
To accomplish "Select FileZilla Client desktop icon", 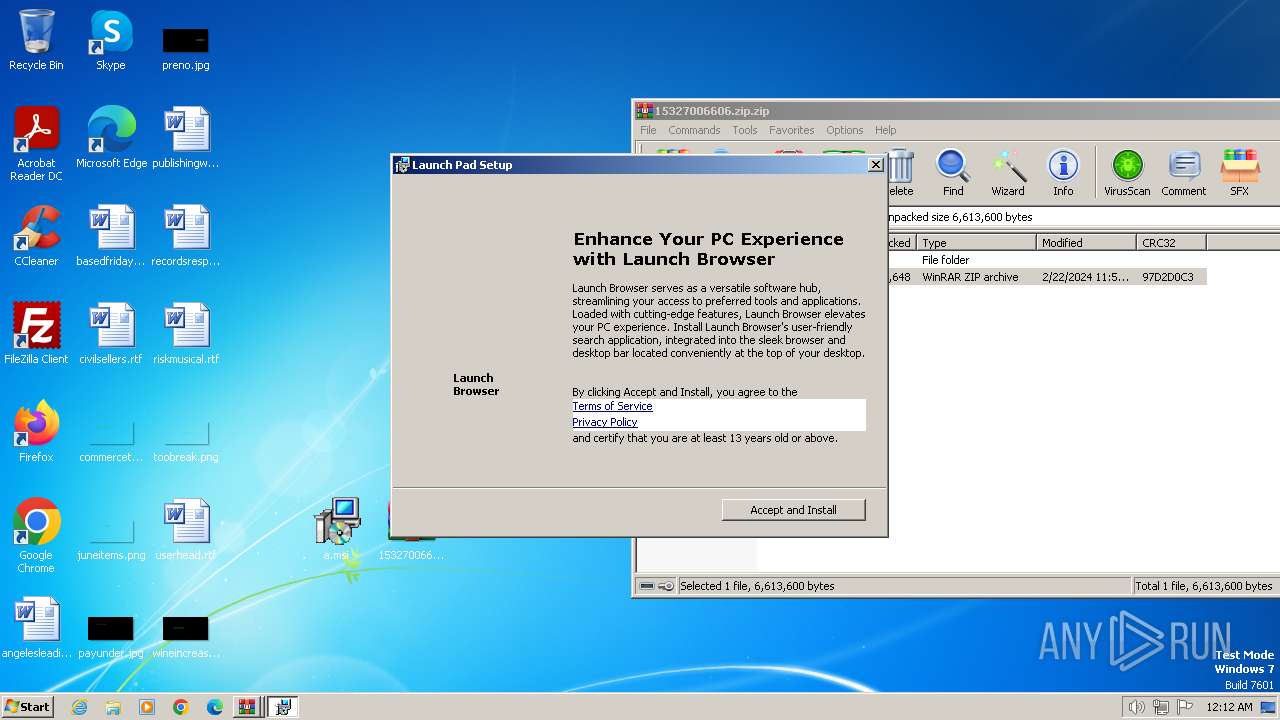I will (36, 334).
